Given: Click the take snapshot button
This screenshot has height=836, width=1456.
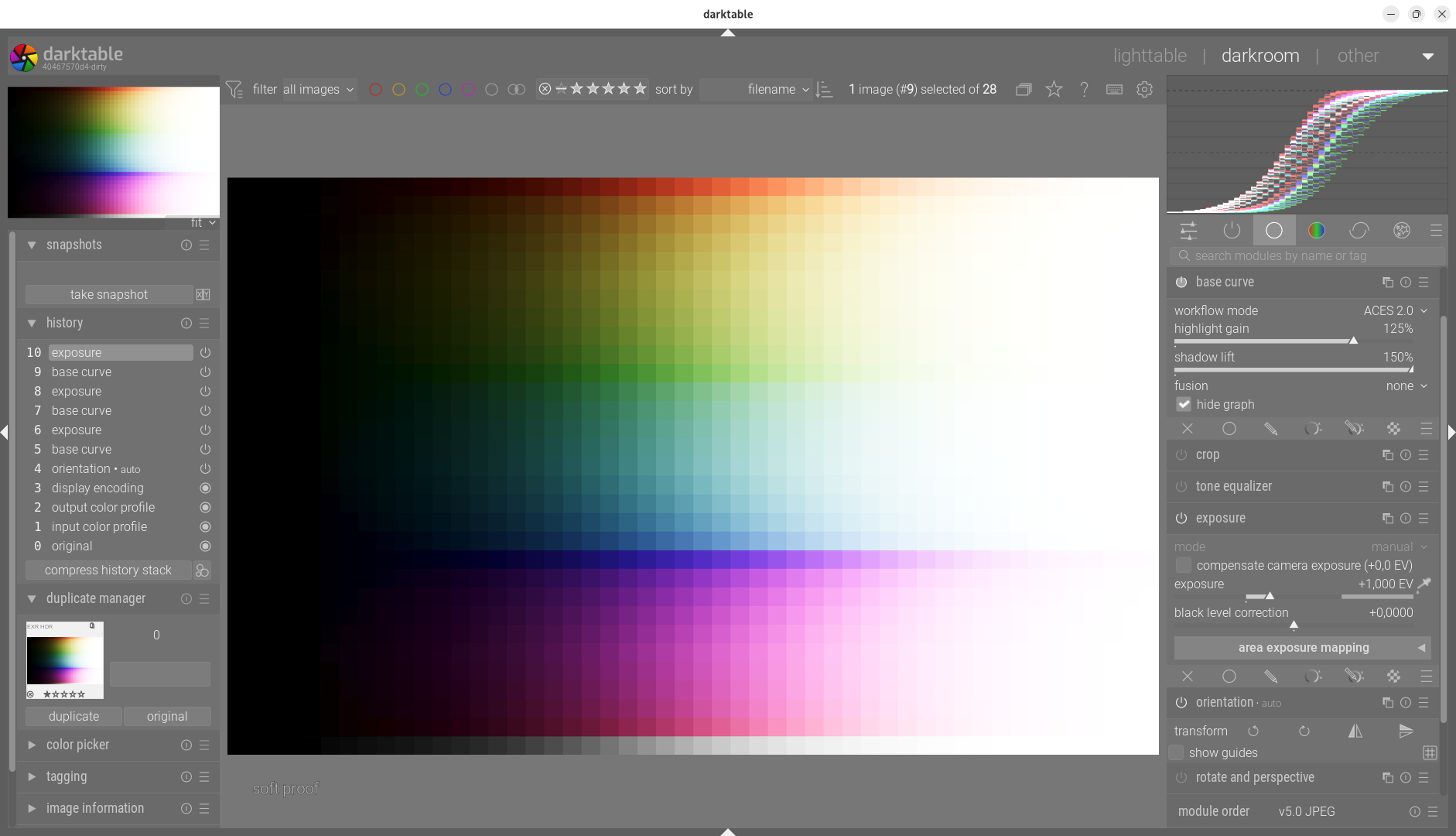Looking at the screenshot, I should (x=108, y=295).
